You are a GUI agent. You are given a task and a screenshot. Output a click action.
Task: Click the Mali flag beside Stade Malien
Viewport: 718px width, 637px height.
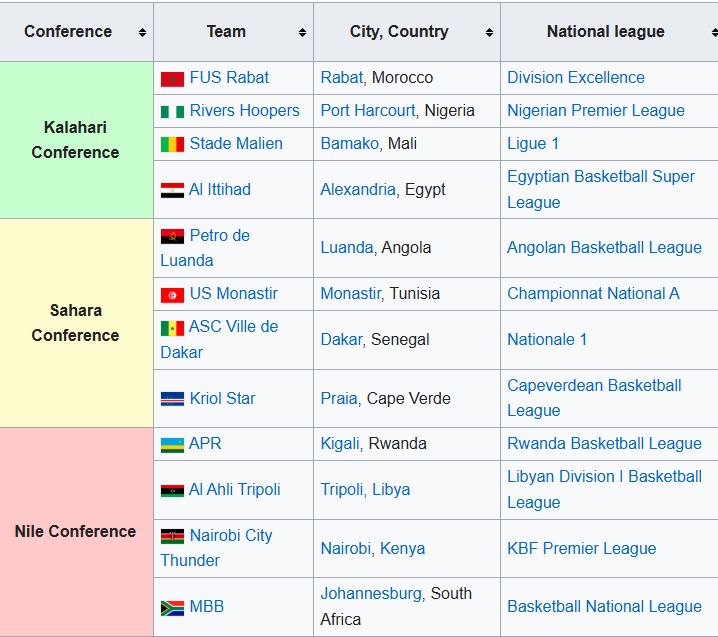[x=172, y=144]
